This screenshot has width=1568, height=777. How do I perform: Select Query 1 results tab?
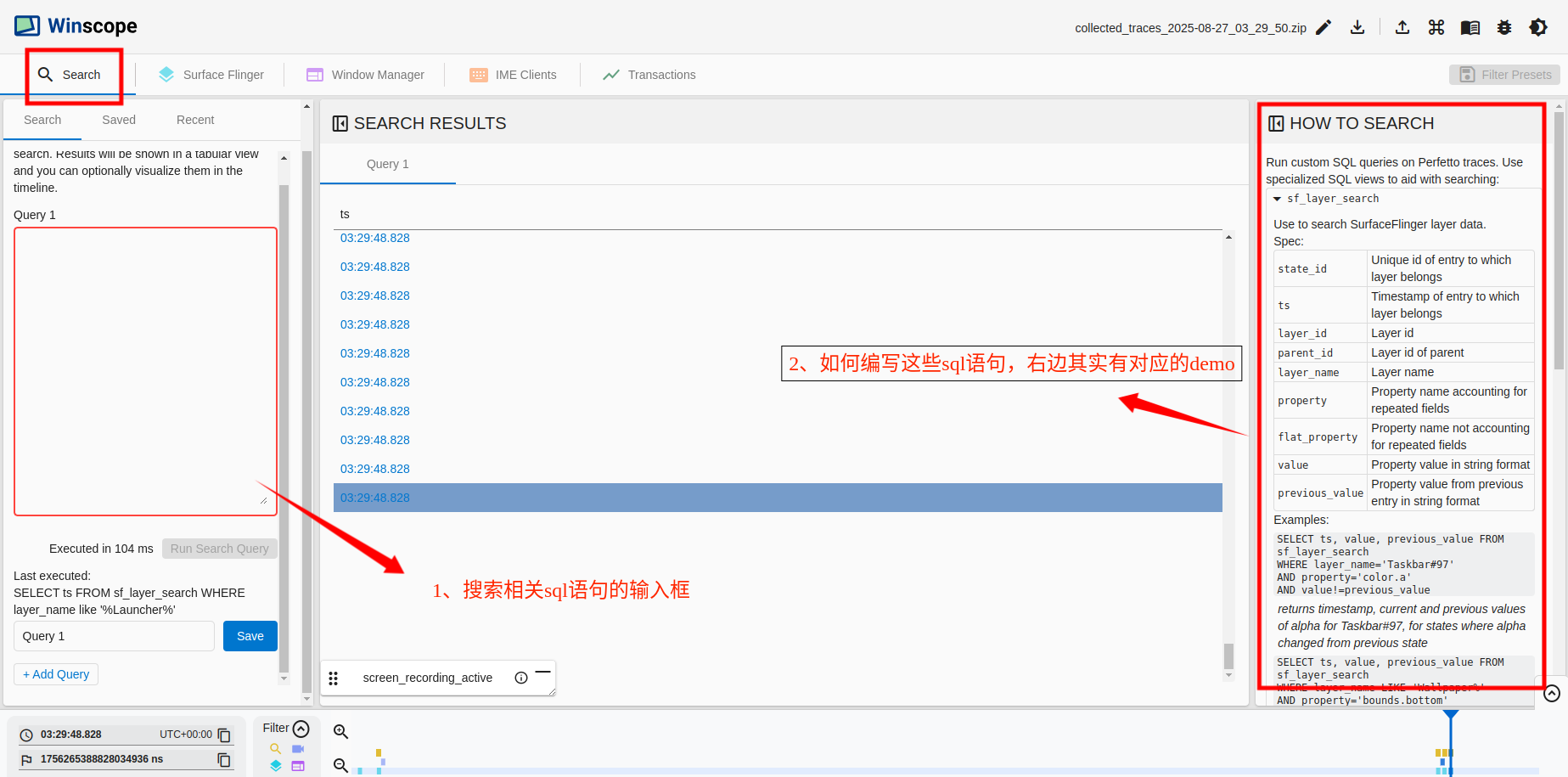click(388, 164)
